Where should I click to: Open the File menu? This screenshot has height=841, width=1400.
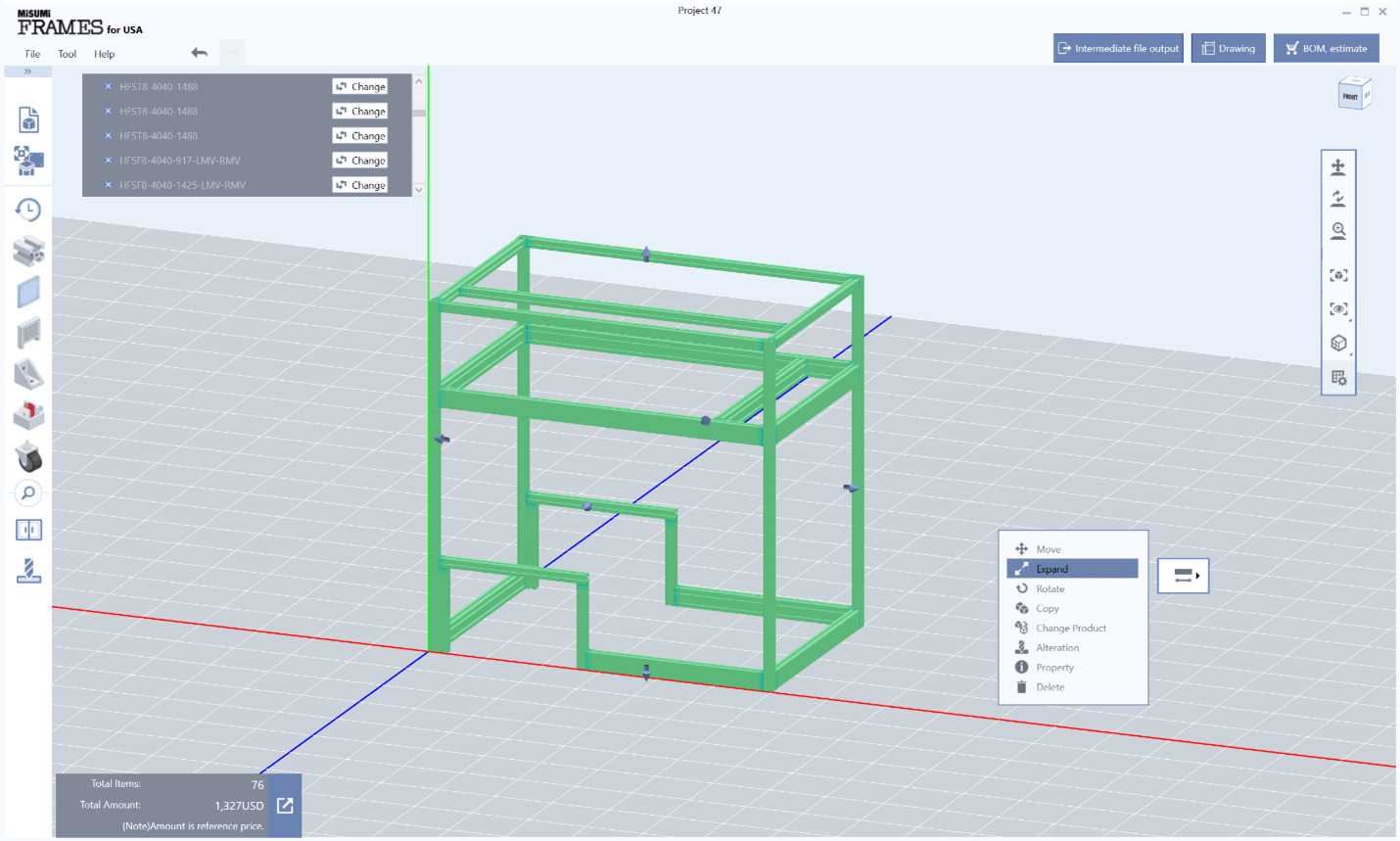pos(32,54)
